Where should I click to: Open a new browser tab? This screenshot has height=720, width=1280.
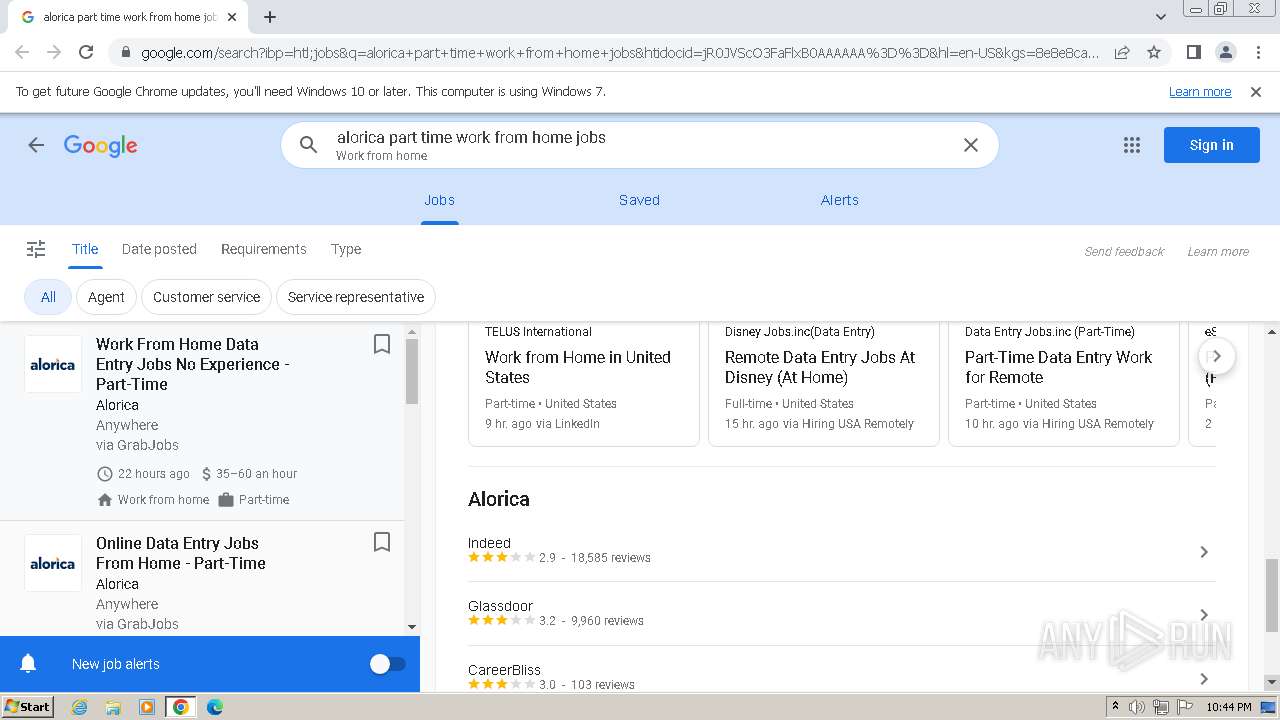(x=270, y=17)
